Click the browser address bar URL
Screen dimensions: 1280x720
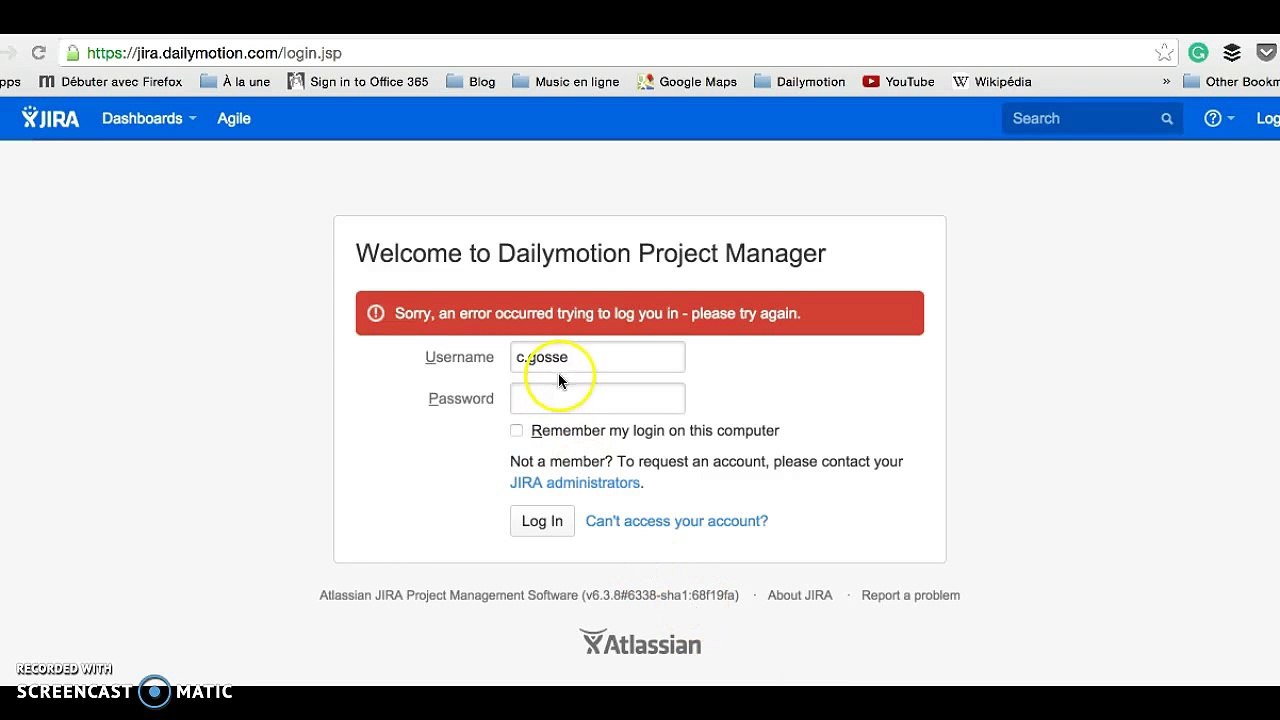tap(214, 53)
